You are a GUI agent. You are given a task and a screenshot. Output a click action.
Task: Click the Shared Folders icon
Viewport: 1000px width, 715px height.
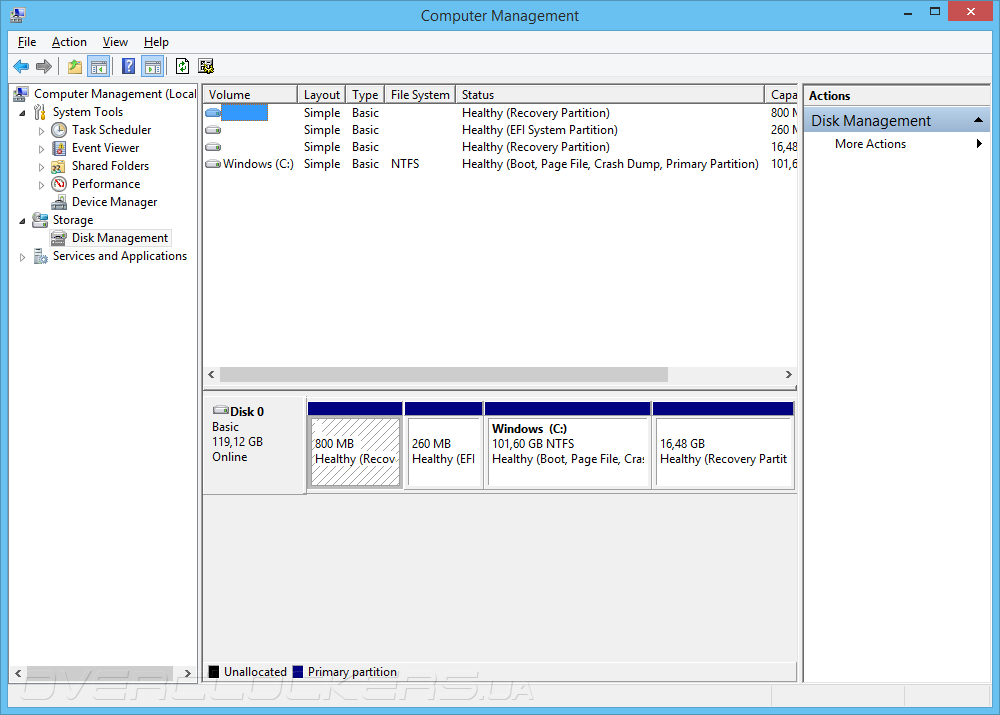[59, 166]
